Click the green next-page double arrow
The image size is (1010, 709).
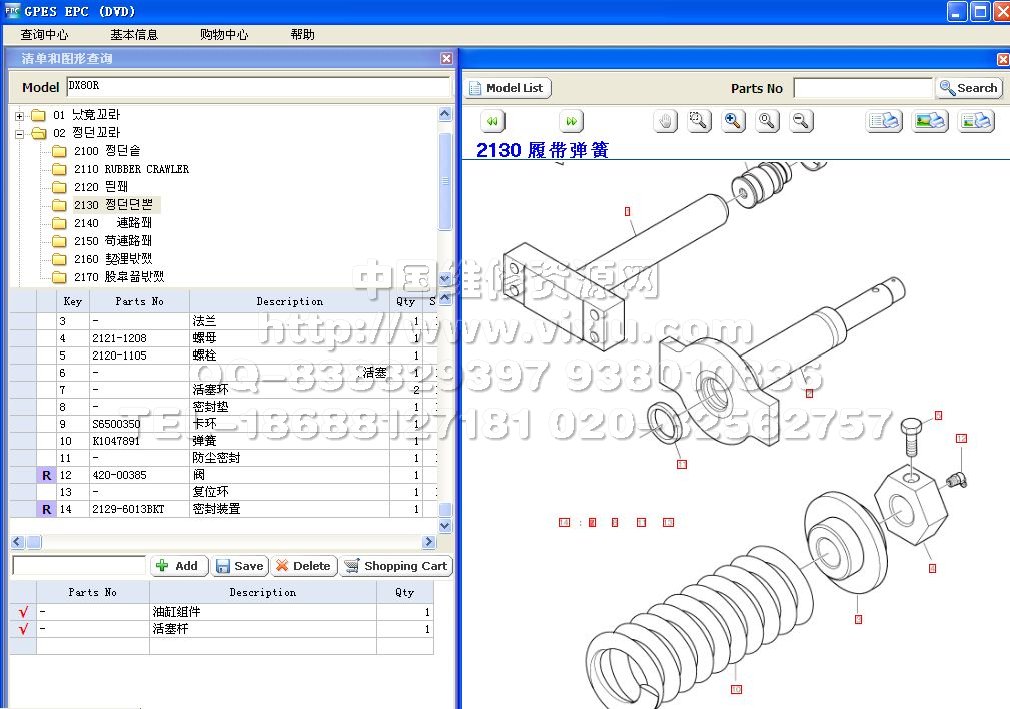coord(571,121)
